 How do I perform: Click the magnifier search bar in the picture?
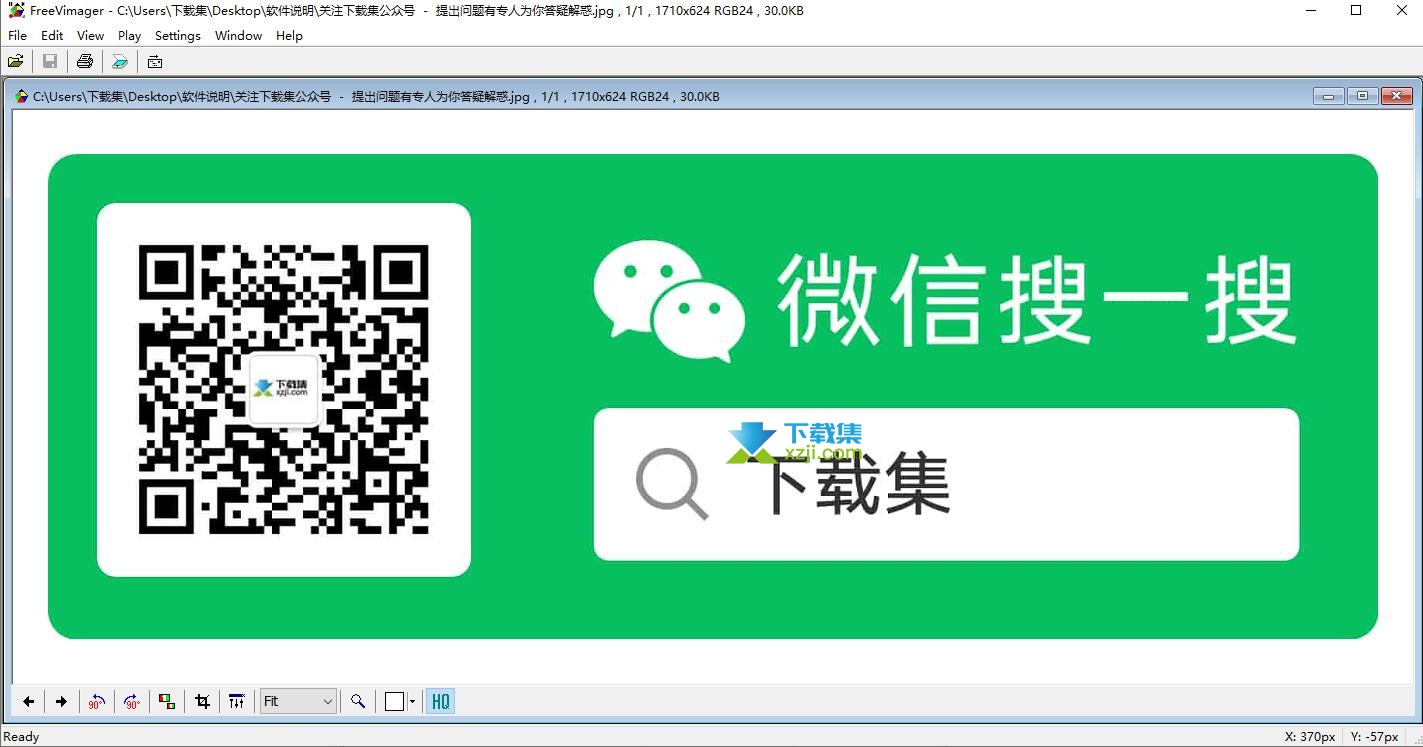click(x=946, y=484)
